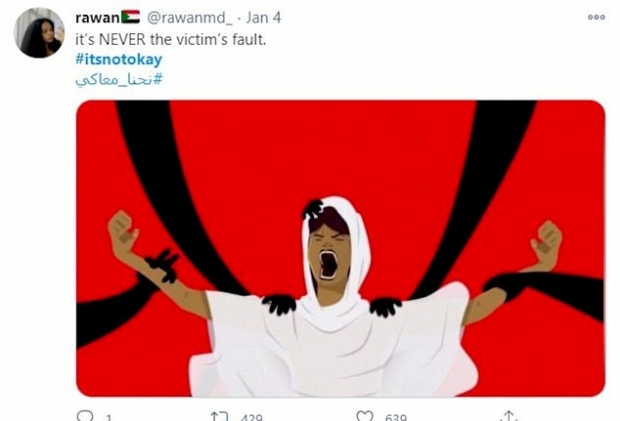Image resolution: width=620 pixels, height=421 pixels.
Task: Click the raised left fist in the illustration
Action: pos(122,232)
